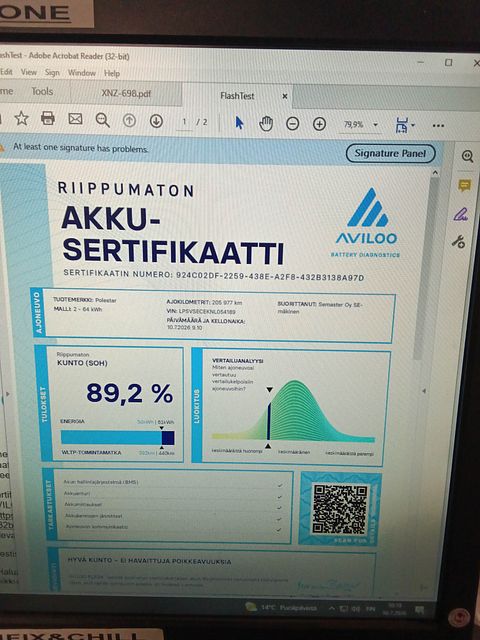Click the 89,2 % SOH value
Screen dimensions: 480x640
click(129, 393)
